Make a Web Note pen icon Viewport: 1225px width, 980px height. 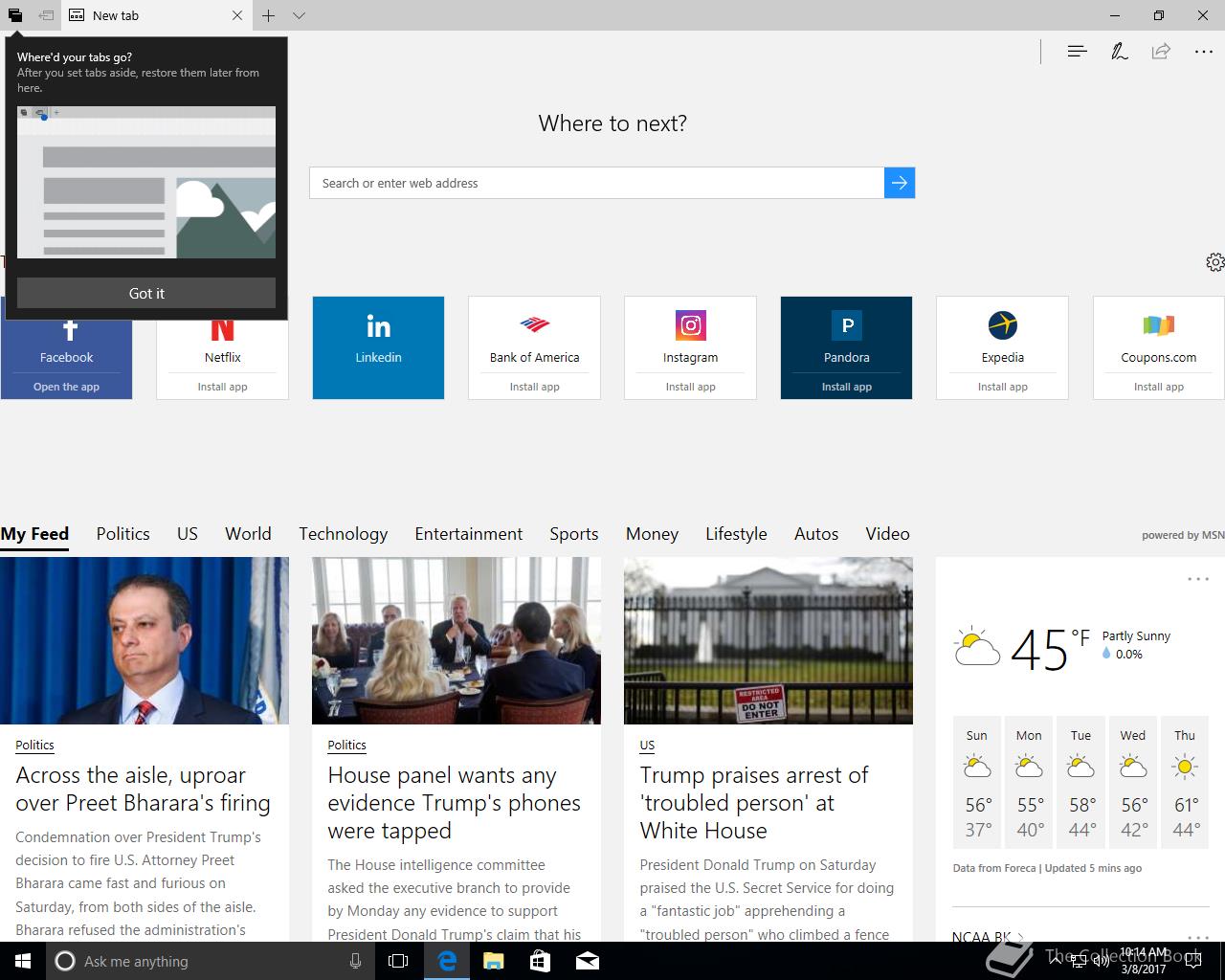[x=1119, y=51]
